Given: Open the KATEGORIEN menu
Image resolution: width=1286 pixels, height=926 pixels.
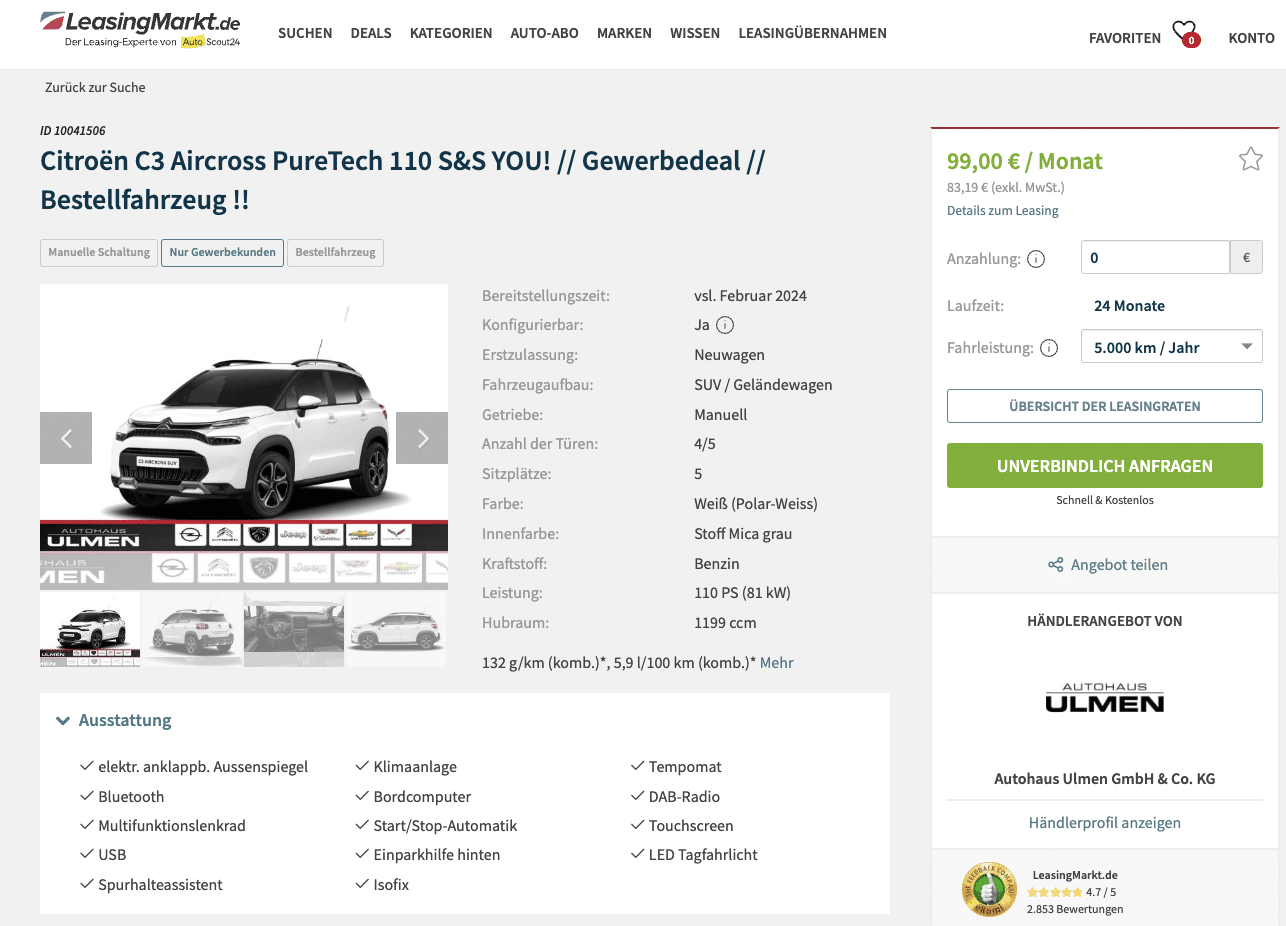Looking at the screenshot, I should 451,33.
